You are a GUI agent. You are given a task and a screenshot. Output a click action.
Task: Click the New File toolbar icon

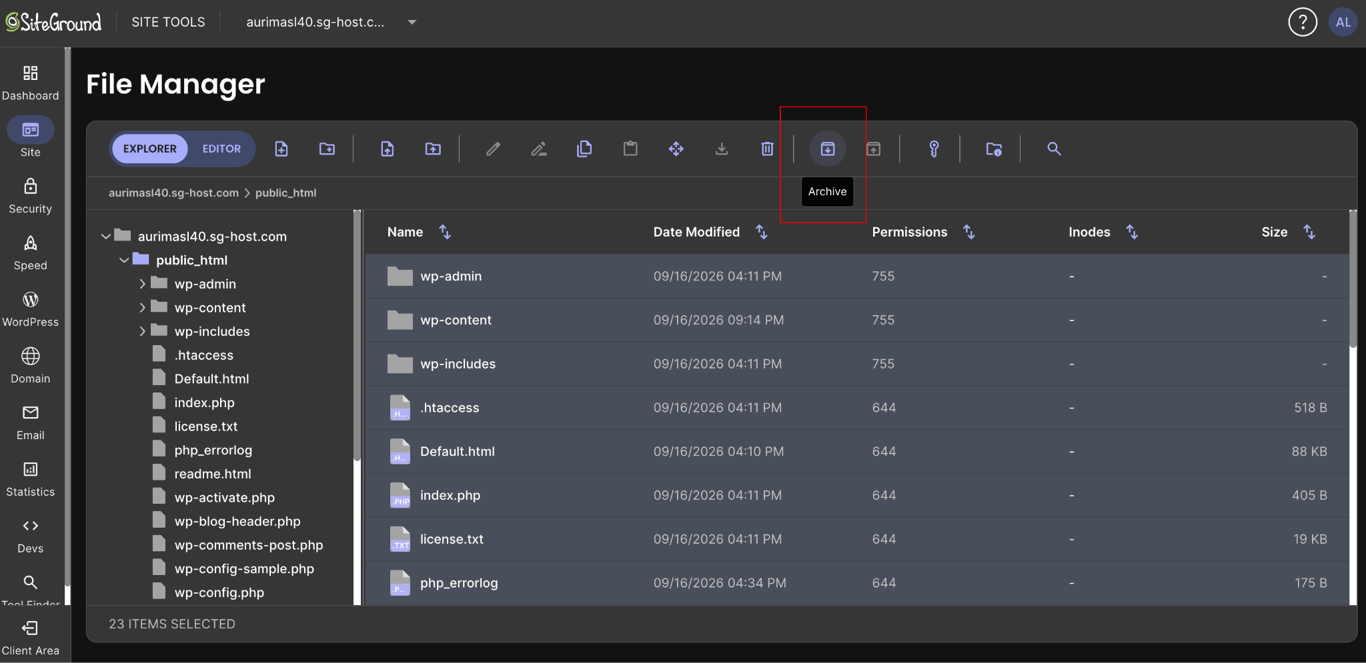click(281, 149)
